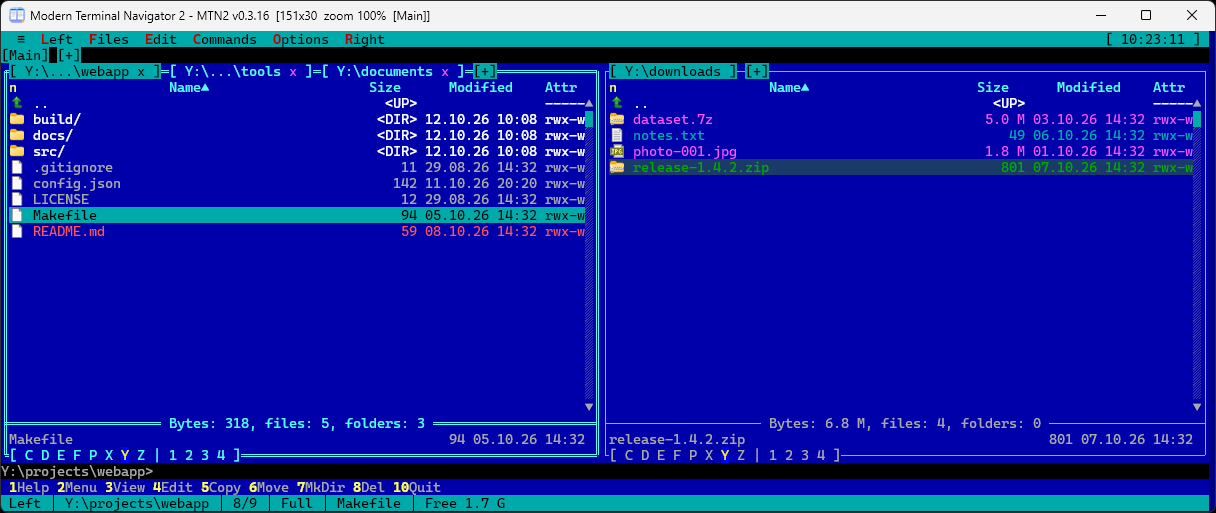
Task: Switch right panel to drive X
Action: pos(709,455)
